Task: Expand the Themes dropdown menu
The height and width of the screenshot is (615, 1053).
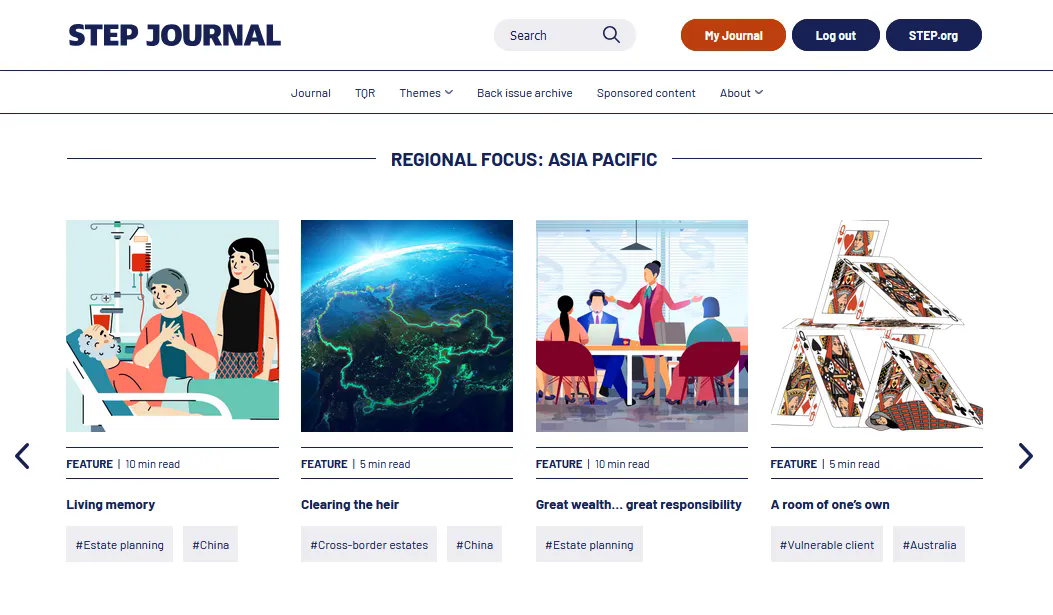Action: 426,93
